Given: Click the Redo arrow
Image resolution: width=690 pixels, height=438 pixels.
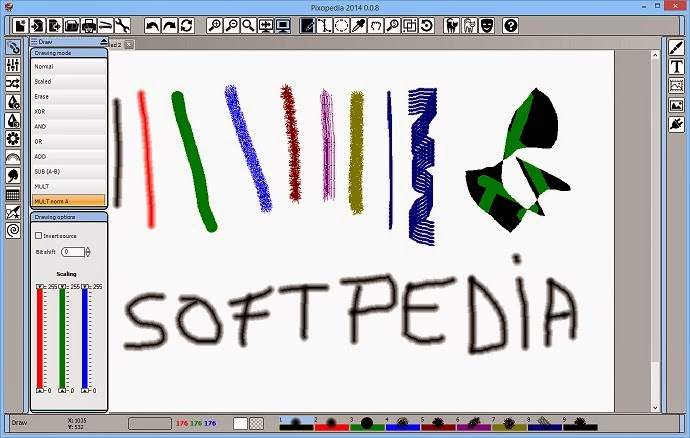Looking at the screenshot, I should [x=169, y=26].
